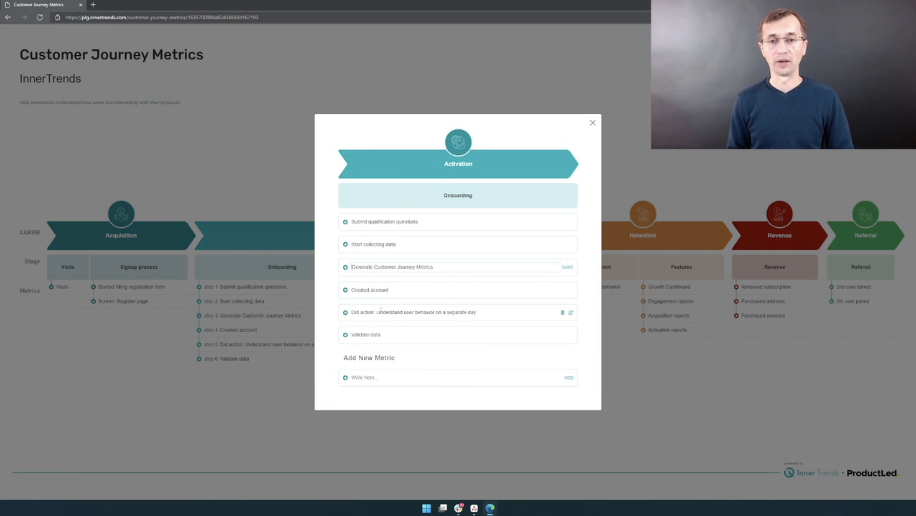Select the 'Created account' metric row
916x516 pixels.
coord(458,290)
